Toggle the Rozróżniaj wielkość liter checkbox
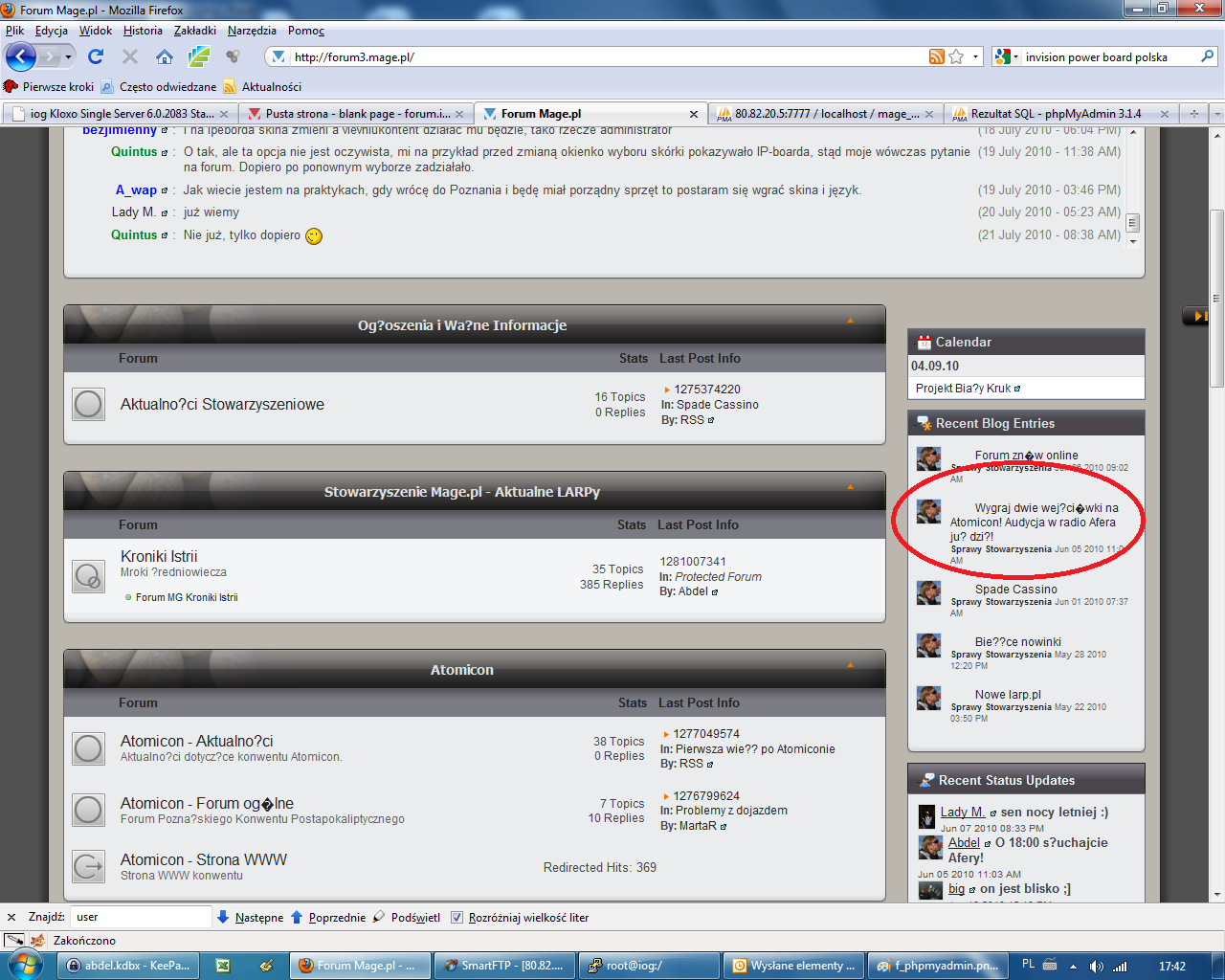The height and width of the screenshot is (980, 1225). coord(457,918)
